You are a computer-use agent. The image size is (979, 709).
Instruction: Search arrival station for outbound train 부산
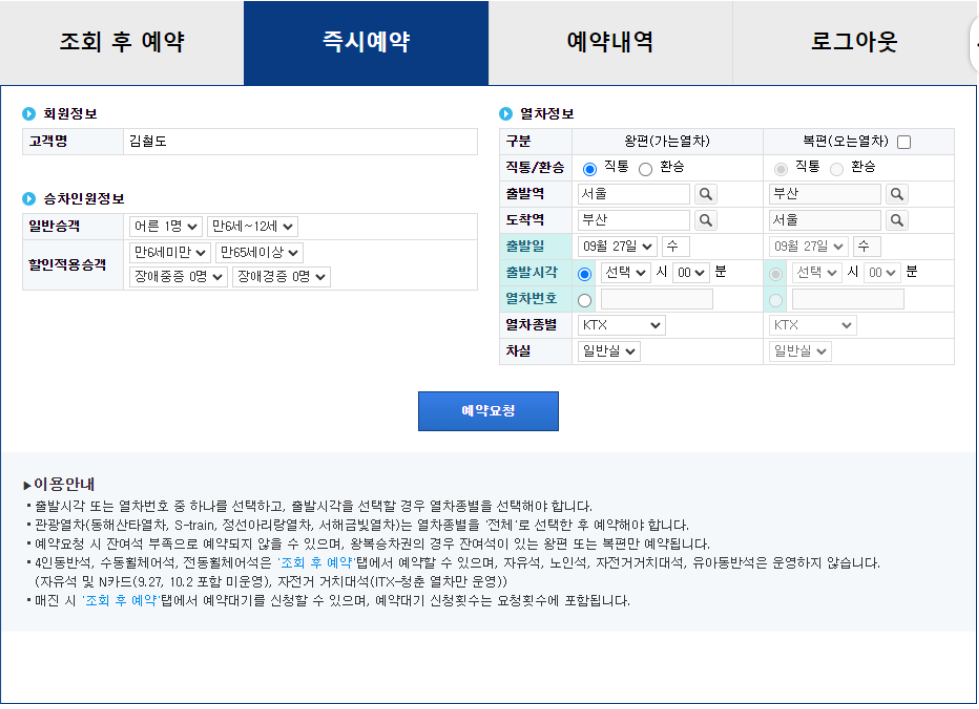(706, 220)
